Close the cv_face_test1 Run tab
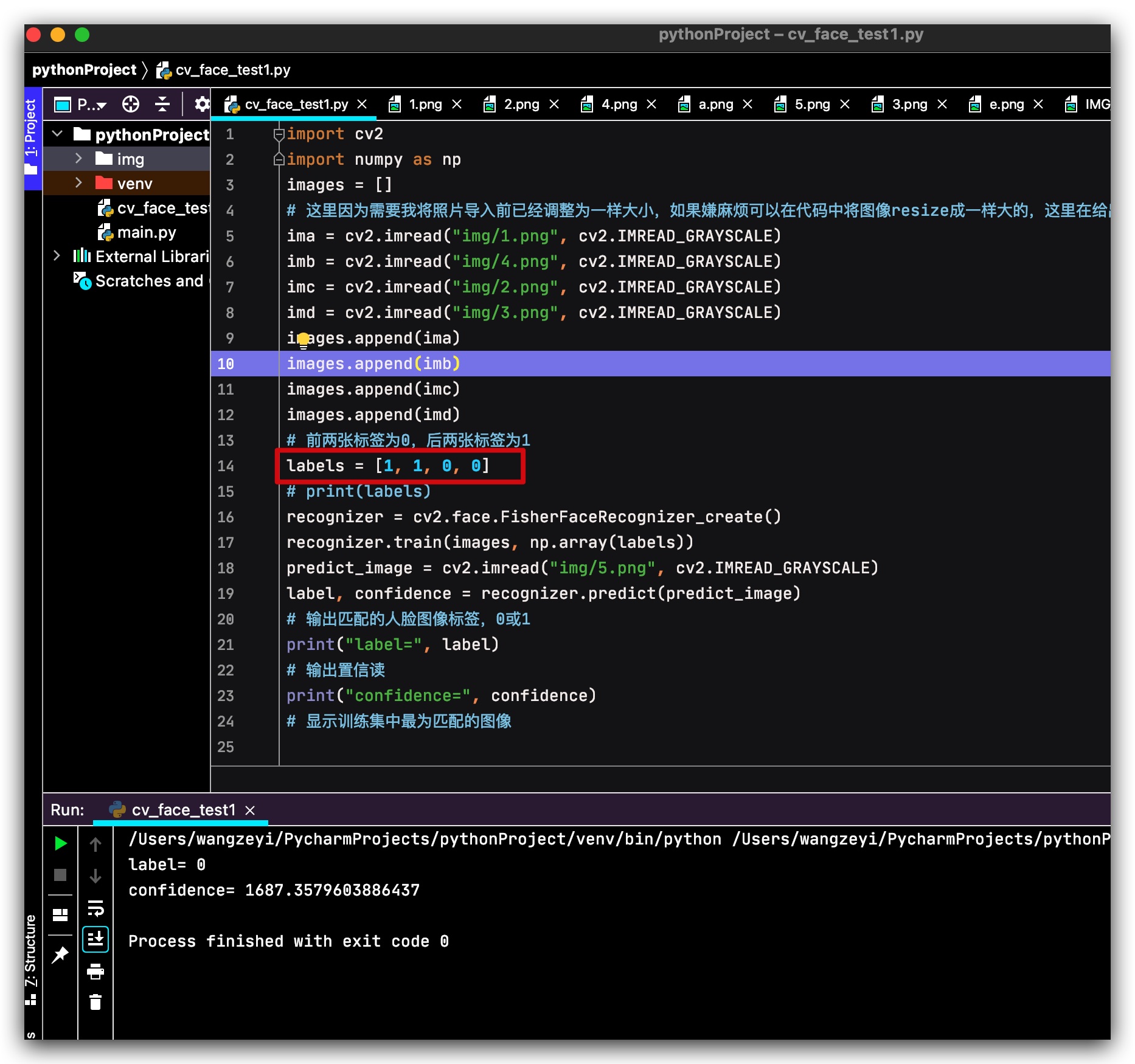 click(250, 810)
